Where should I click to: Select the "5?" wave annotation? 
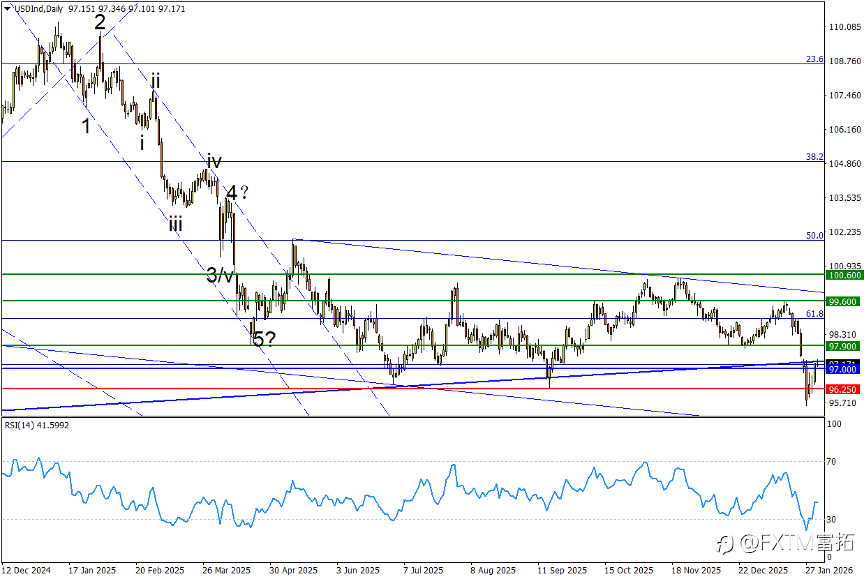click(x=264, y=339)
